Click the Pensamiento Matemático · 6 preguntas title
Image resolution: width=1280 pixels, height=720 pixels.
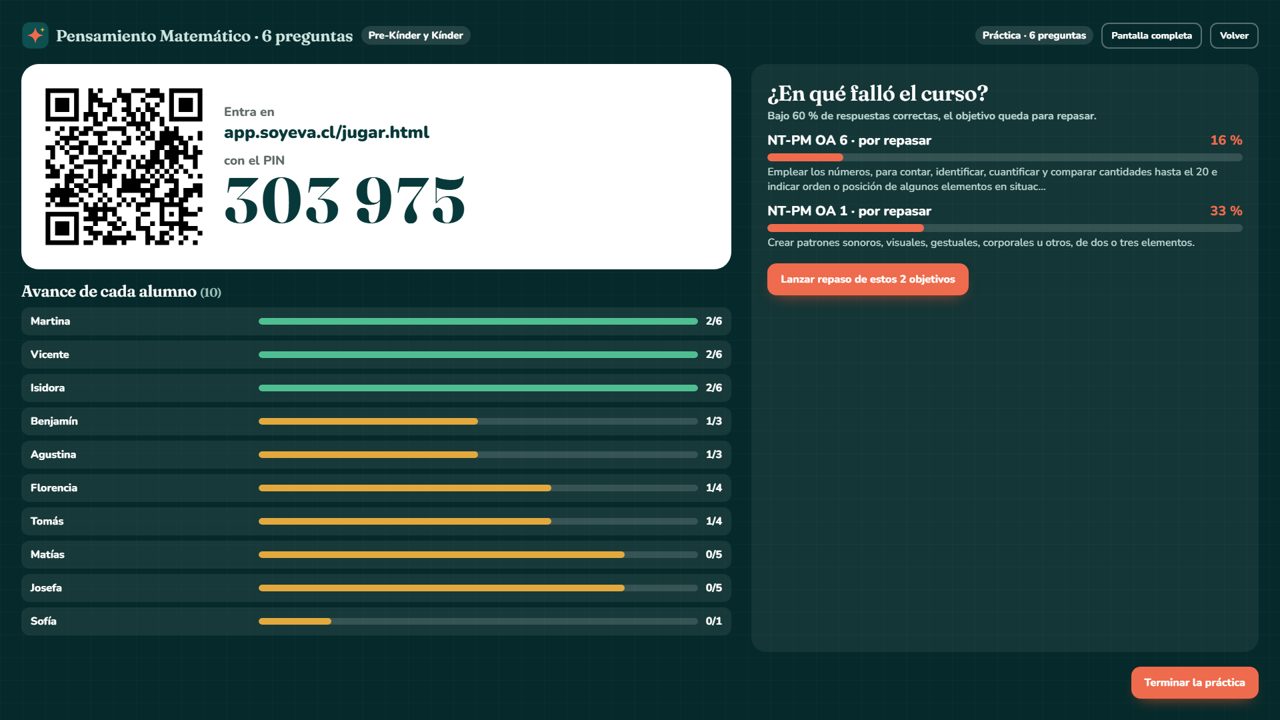pos(204,36)
